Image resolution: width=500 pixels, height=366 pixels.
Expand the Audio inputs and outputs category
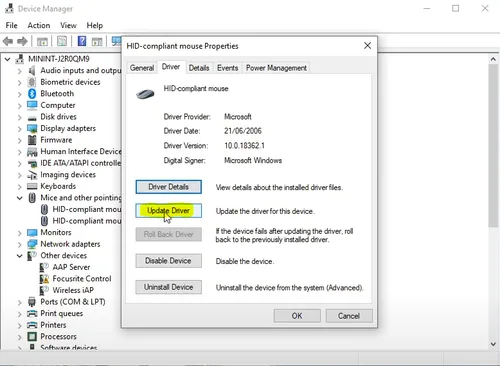19,71
